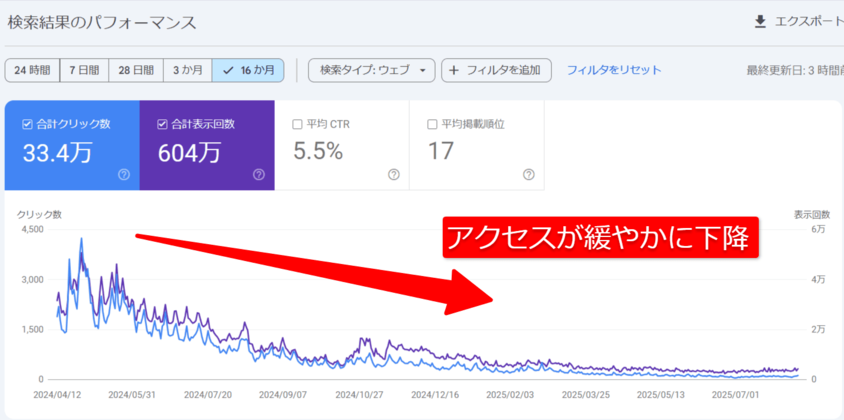844x420 pixels.
Task: Click help icon on 平均 CTR card
Action: (x=393, y=174)
